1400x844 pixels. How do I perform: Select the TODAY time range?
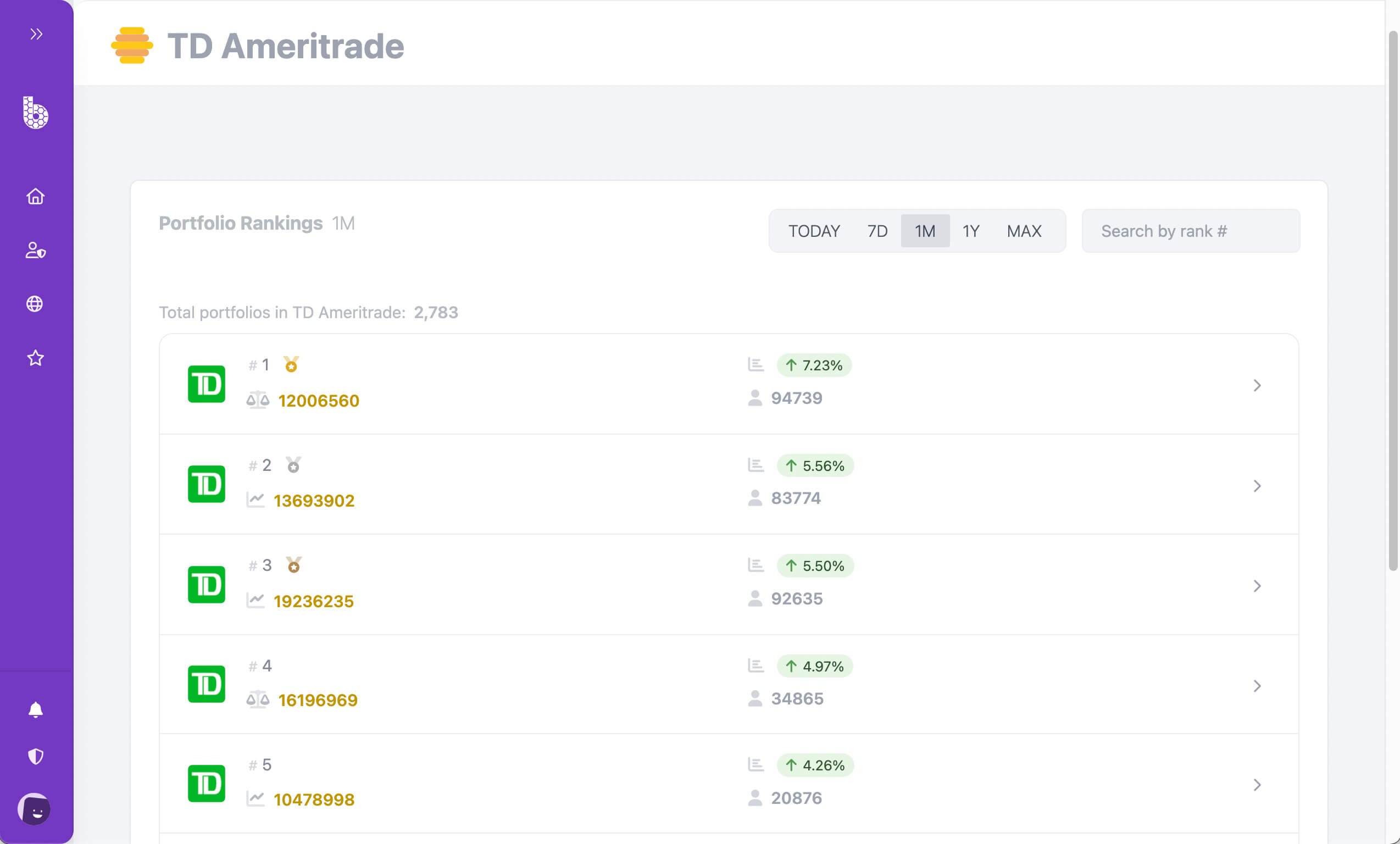(x=814, y=231)
